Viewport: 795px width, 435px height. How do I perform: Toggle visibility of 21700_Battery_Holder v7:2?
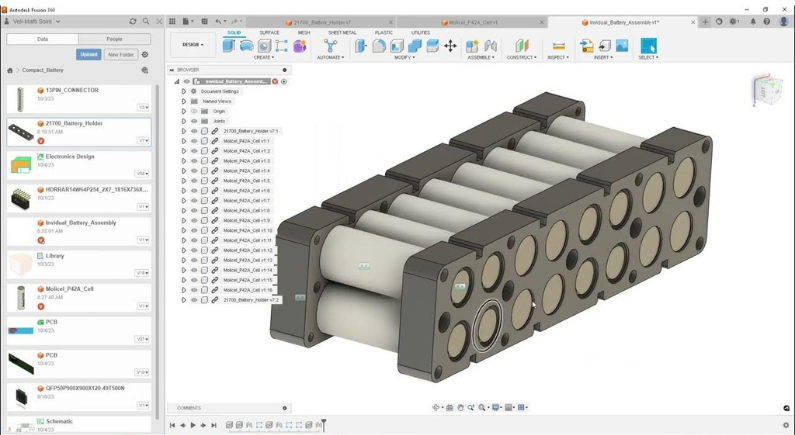pyautogui.click(x=194, y=300)
